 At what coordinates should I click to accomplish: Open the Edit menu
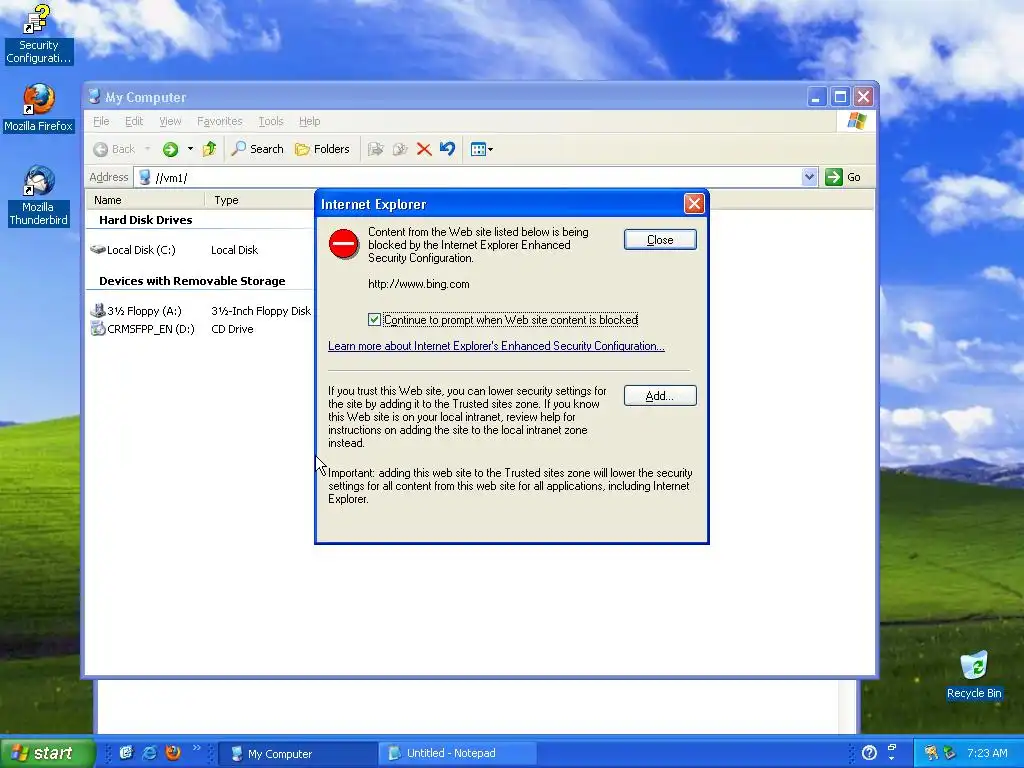[134, 121]
